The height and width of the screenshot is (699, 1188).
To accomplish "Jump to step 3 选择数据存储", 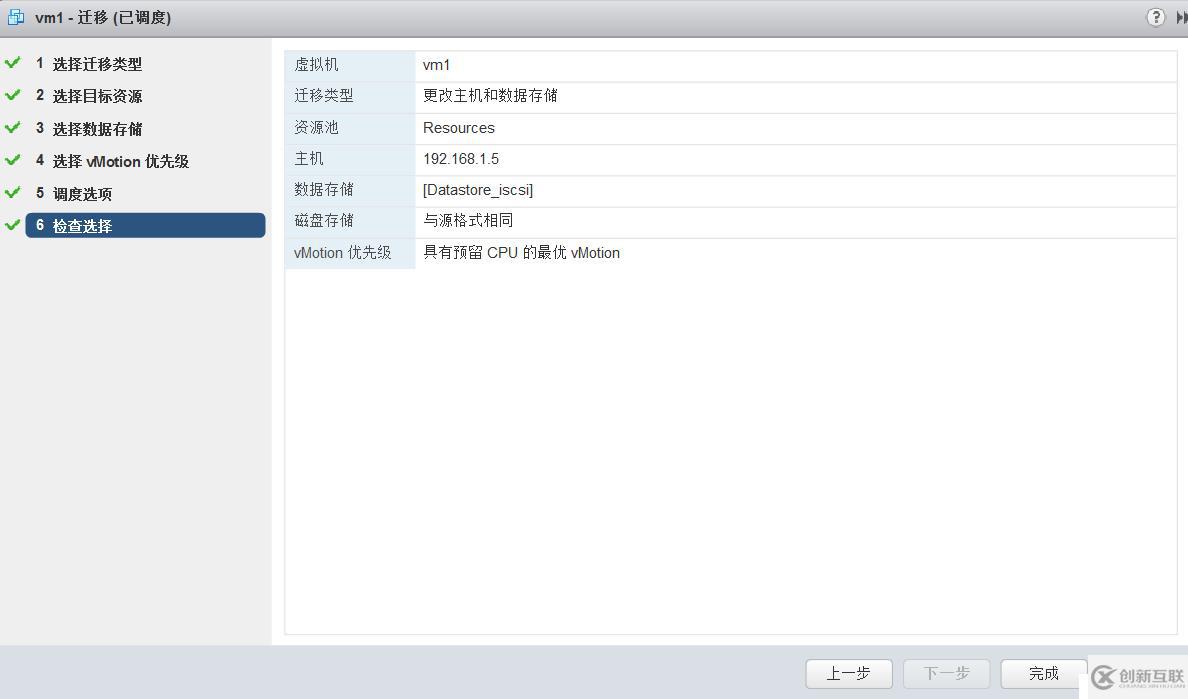I will [96, 129].
